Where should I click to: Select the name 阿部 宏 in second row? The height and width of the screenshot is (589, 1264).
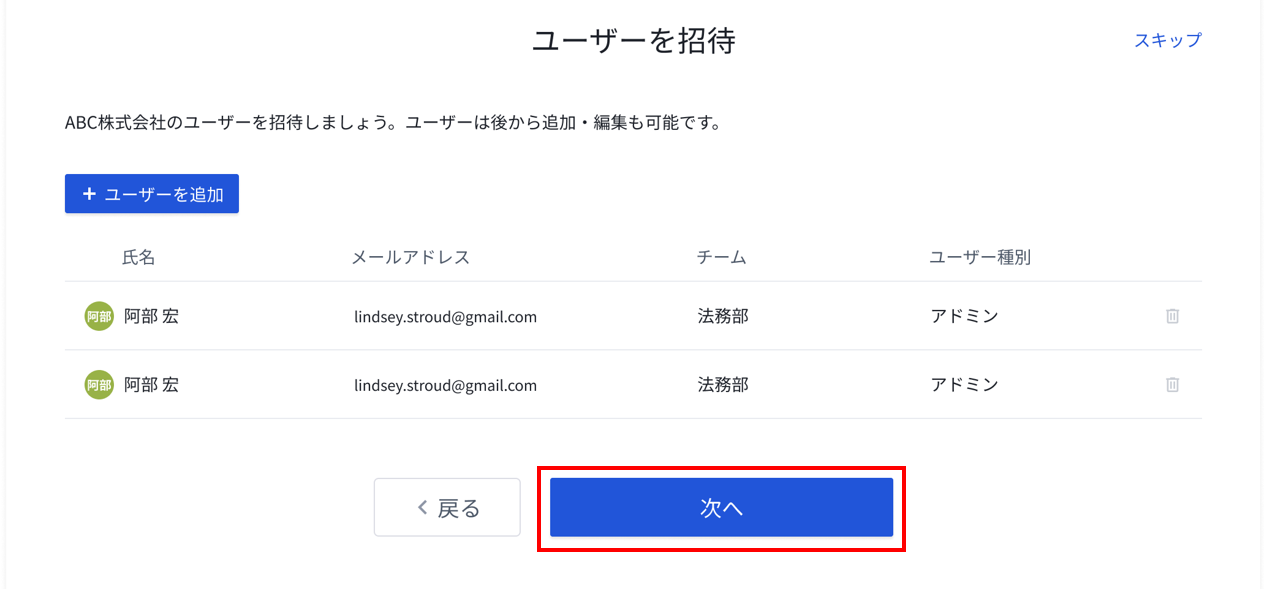point(151,384)
